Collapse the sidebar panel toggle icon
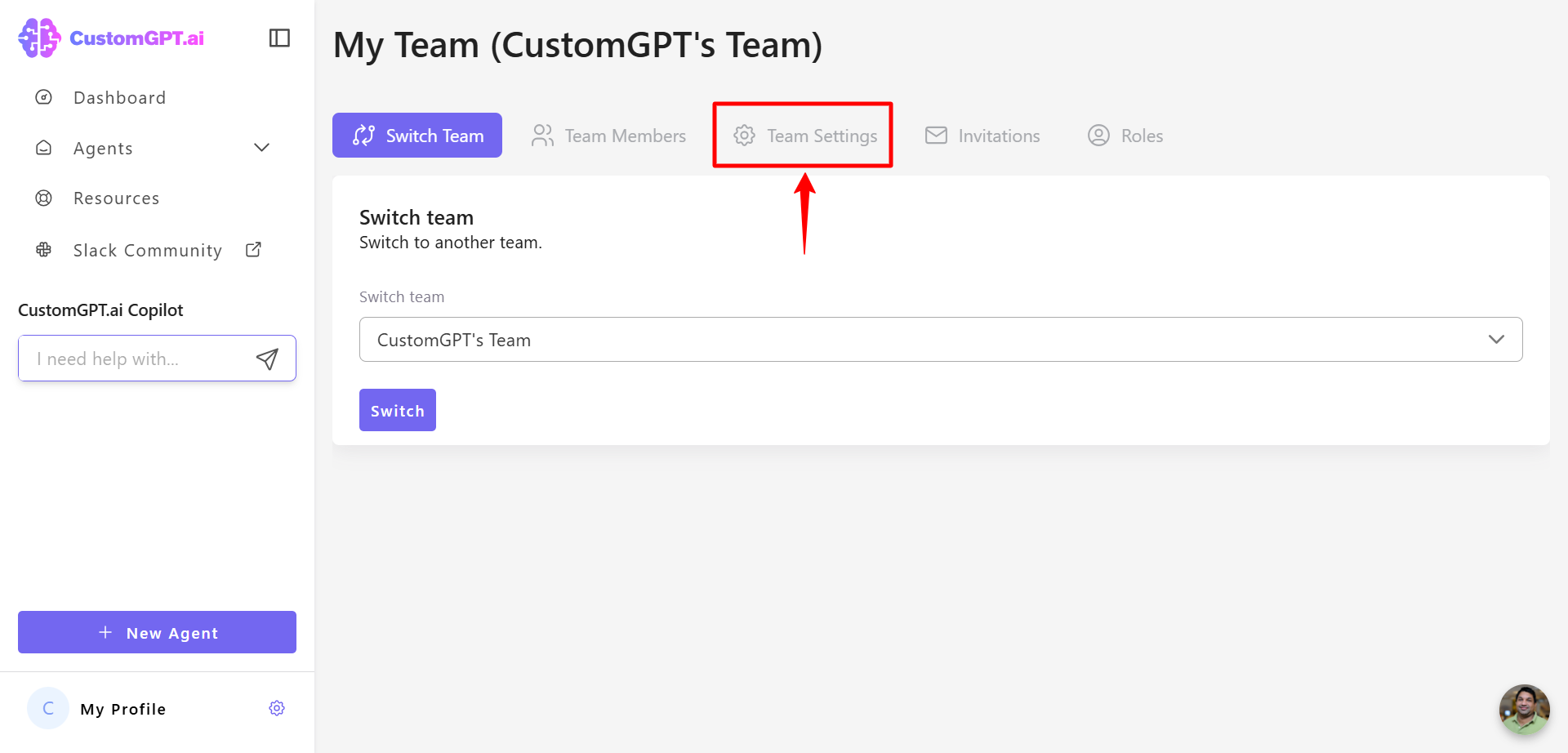 coord(279,38)
